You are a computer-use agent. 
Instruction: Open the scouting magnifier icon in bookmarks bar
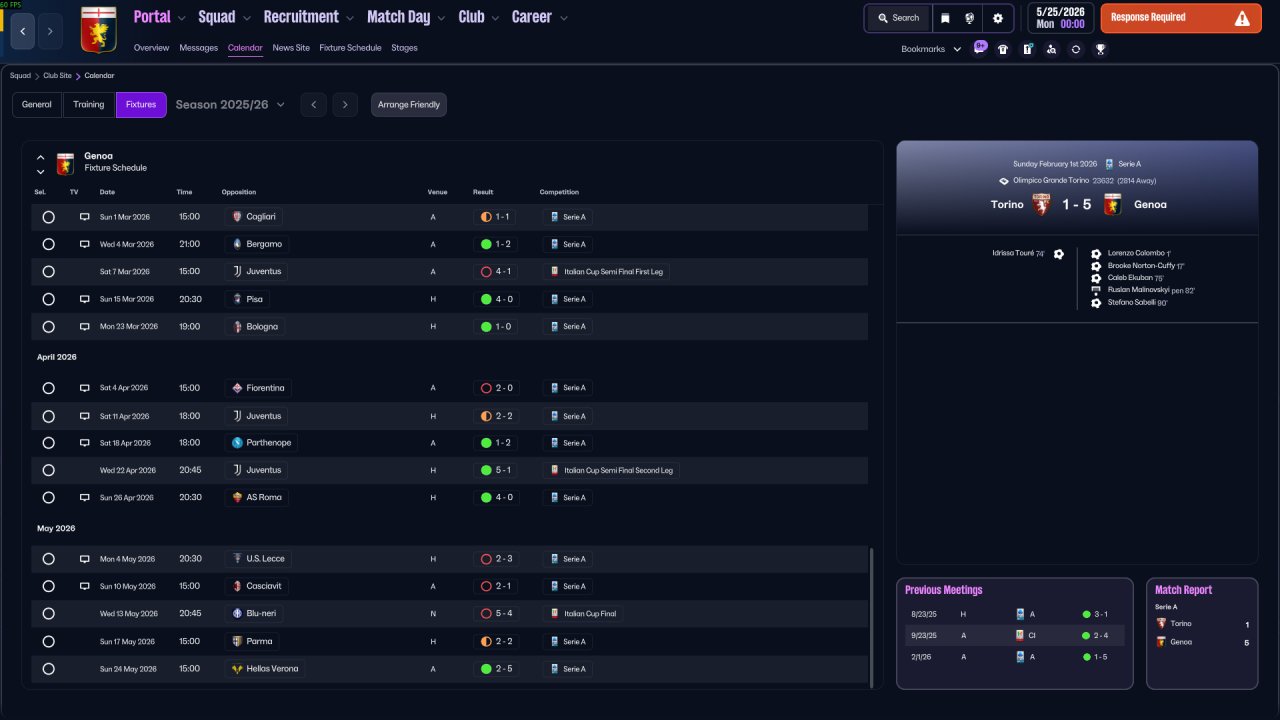(x=1051, y=49)
